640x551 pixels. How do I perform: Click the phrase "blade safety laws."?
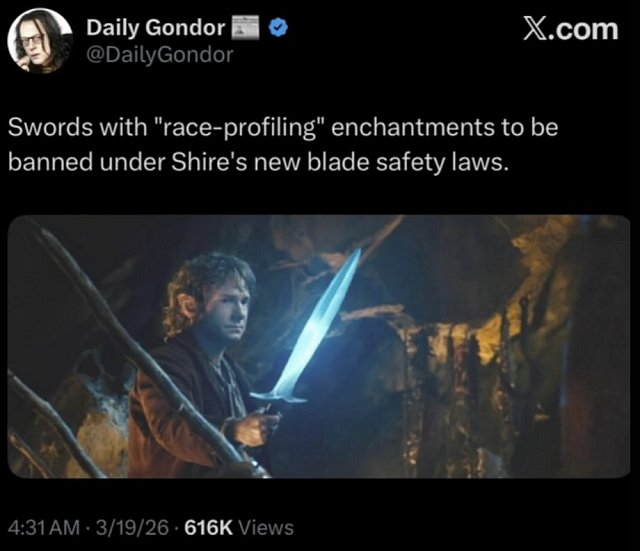coord(408,163)
